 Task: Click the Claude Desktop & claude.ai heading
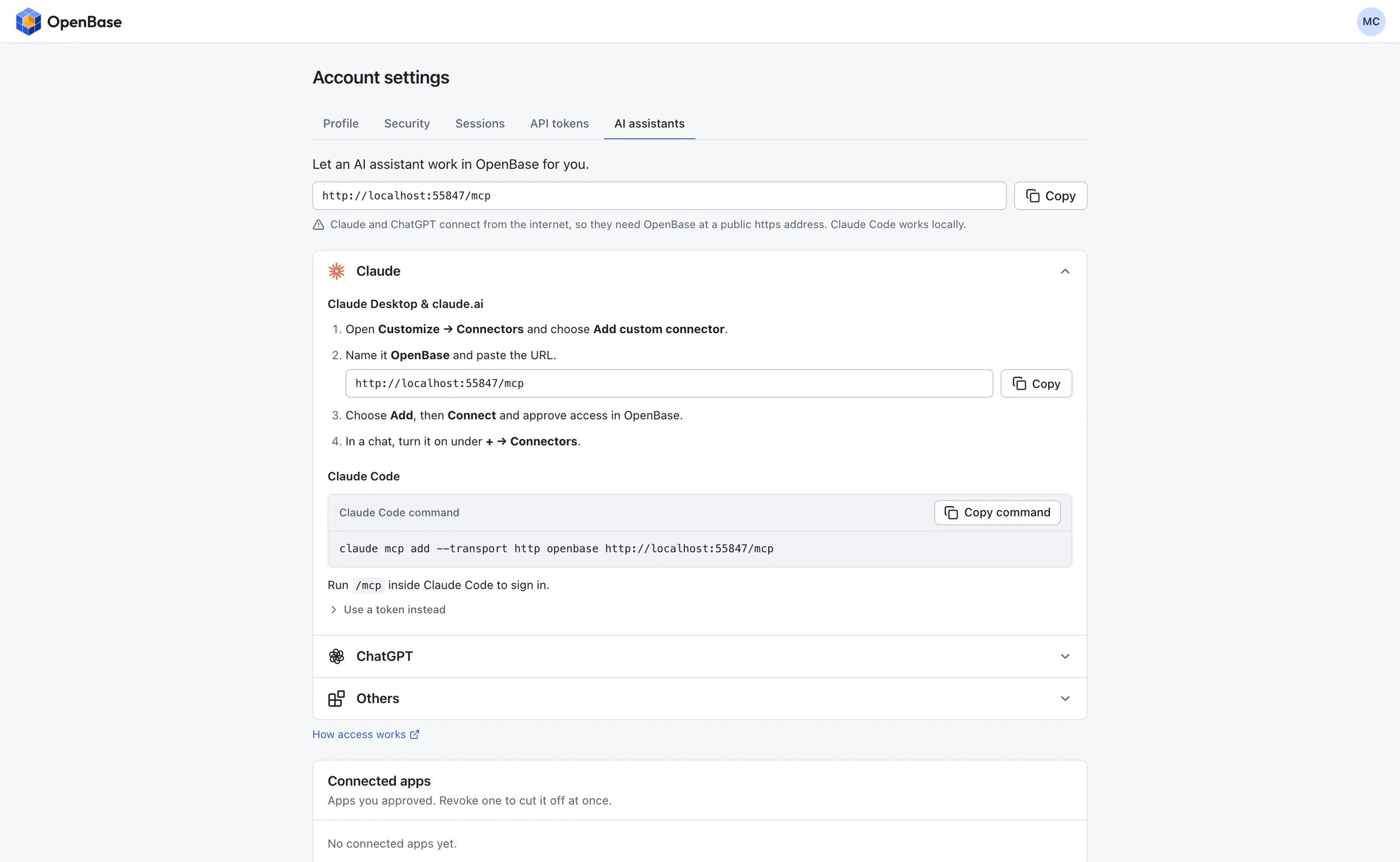405,304
